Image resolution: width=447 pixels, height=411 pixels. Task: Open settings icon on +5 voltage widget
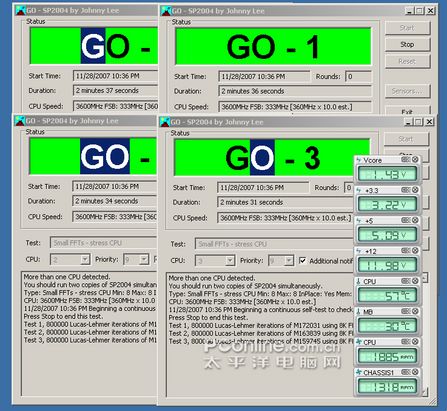pos(405,220)
